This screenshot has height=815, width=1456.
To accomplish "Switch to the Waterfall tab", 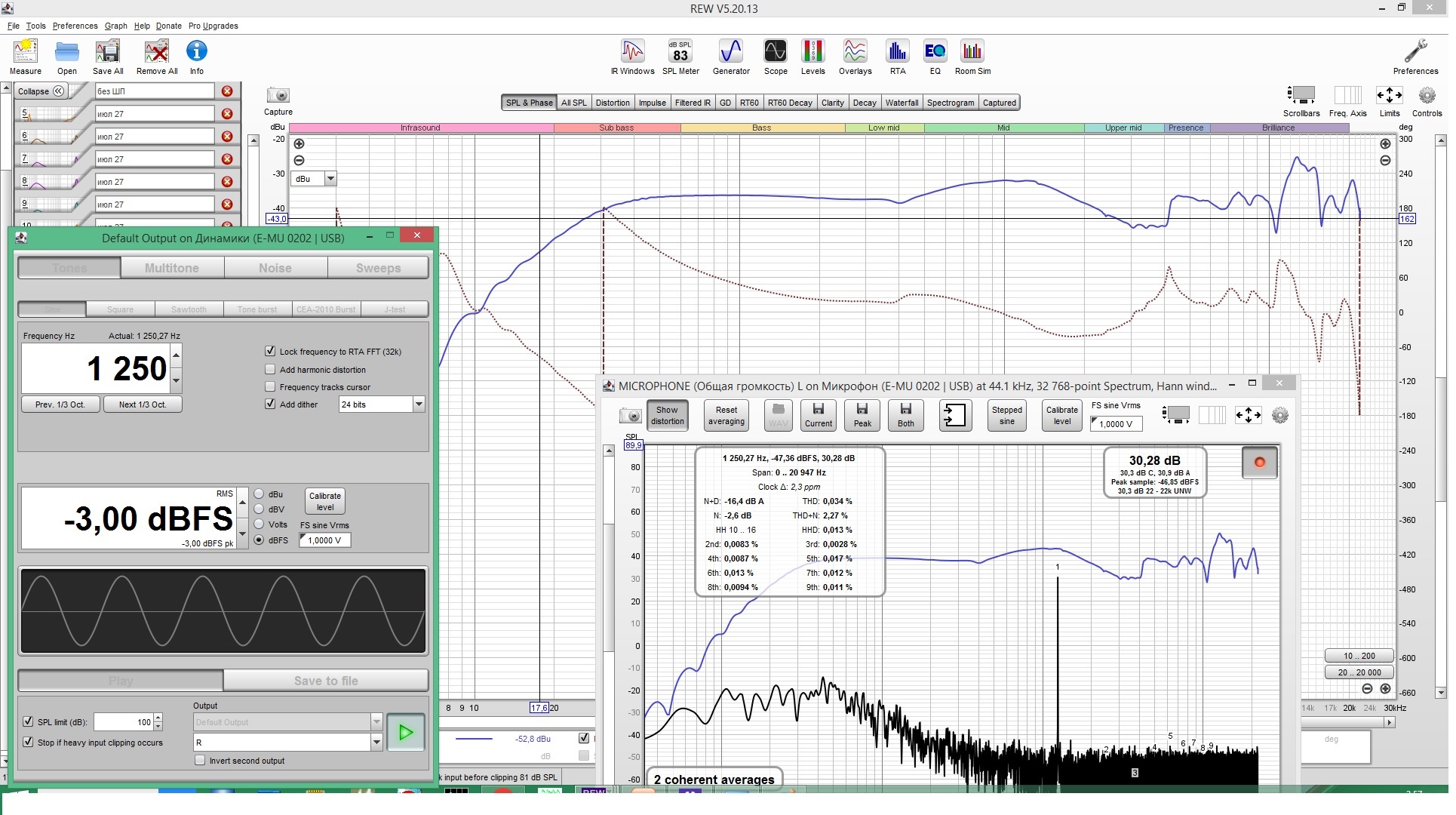I will [x=902, y=103].
